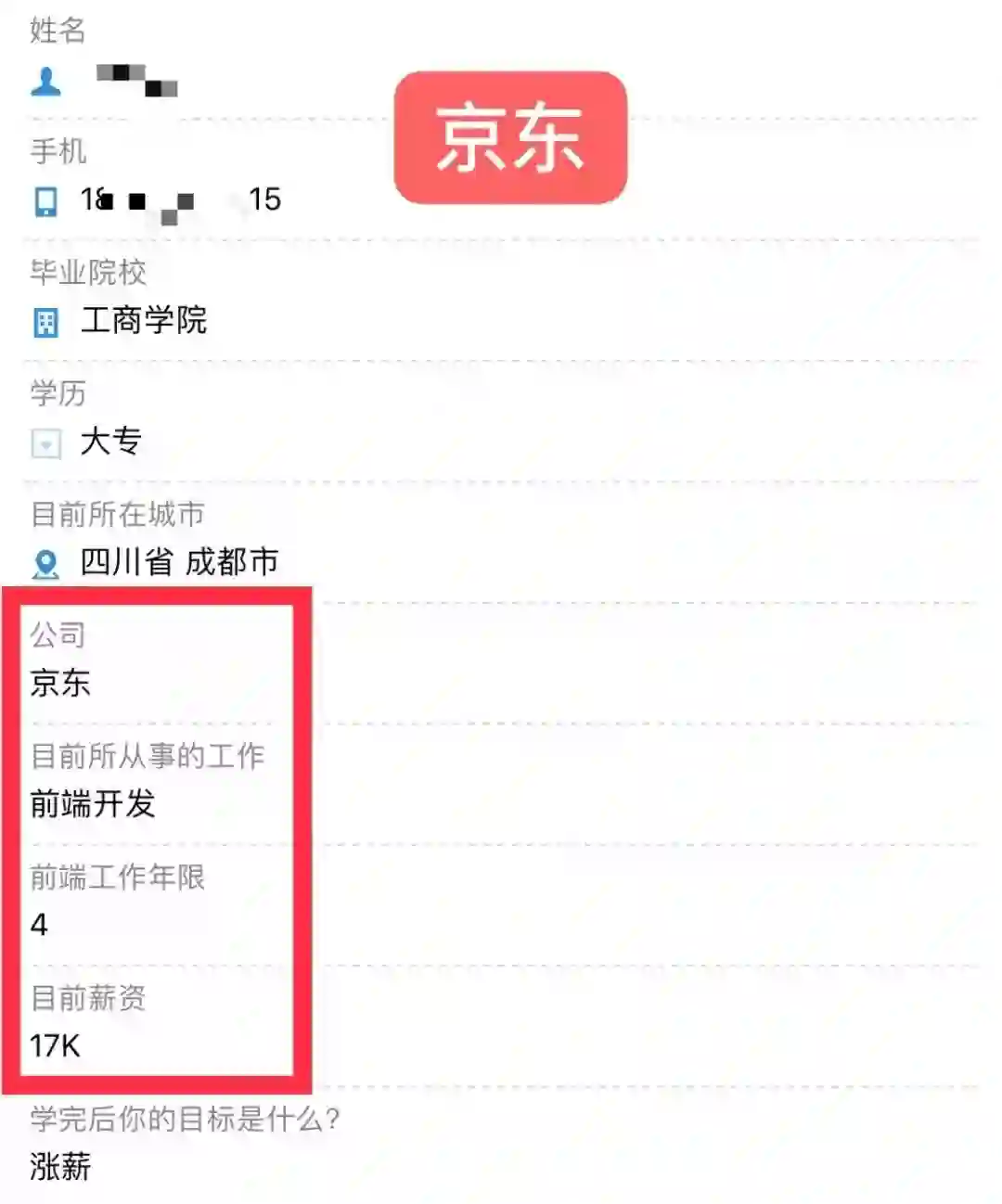The width and height of the screenshot is (1002, 1204).
Task: Click the location pin icon beside 四川省
Action: pos(45,563)
